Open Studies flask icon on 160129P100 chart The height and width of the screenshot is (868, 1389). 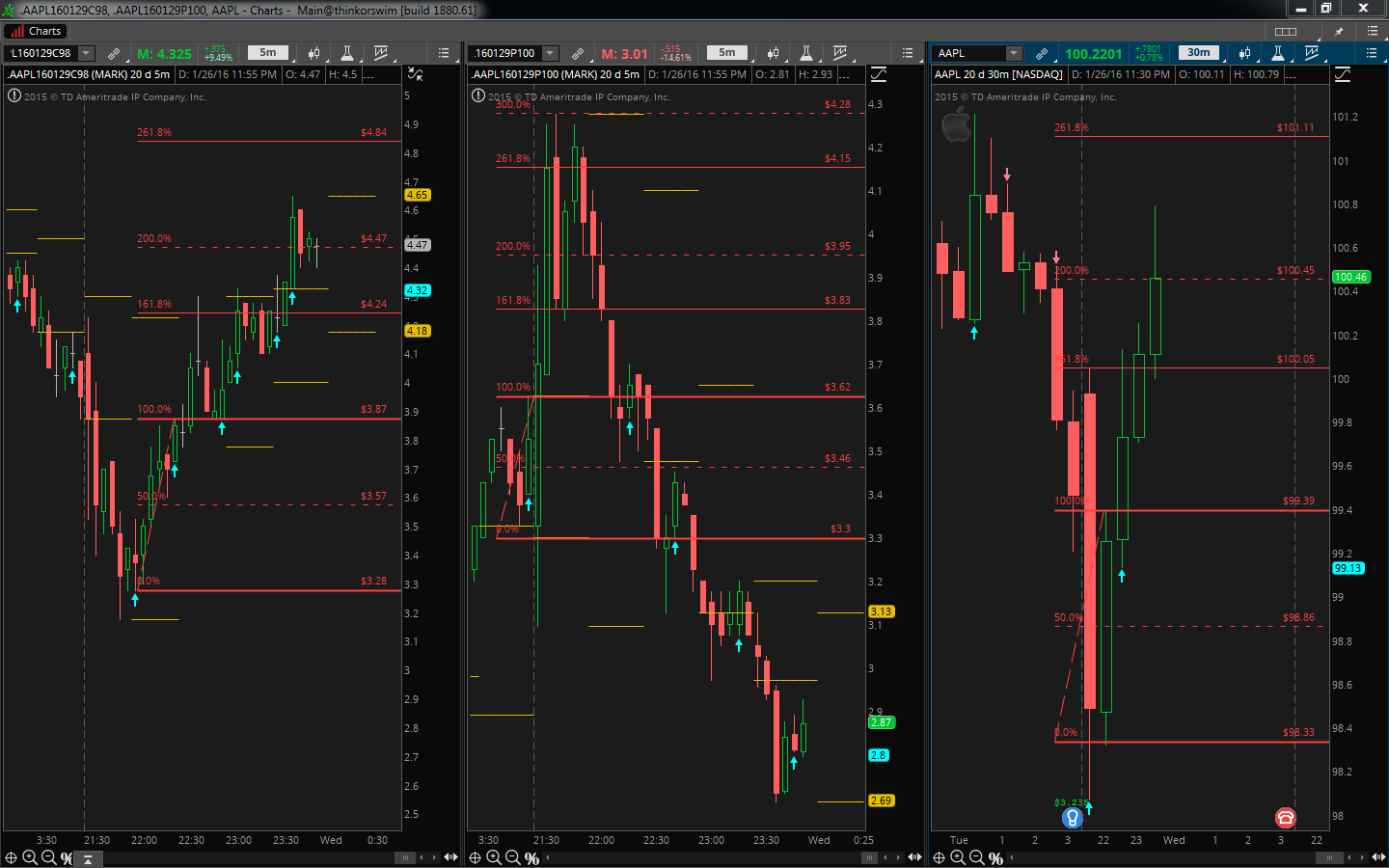pos(806,53)
